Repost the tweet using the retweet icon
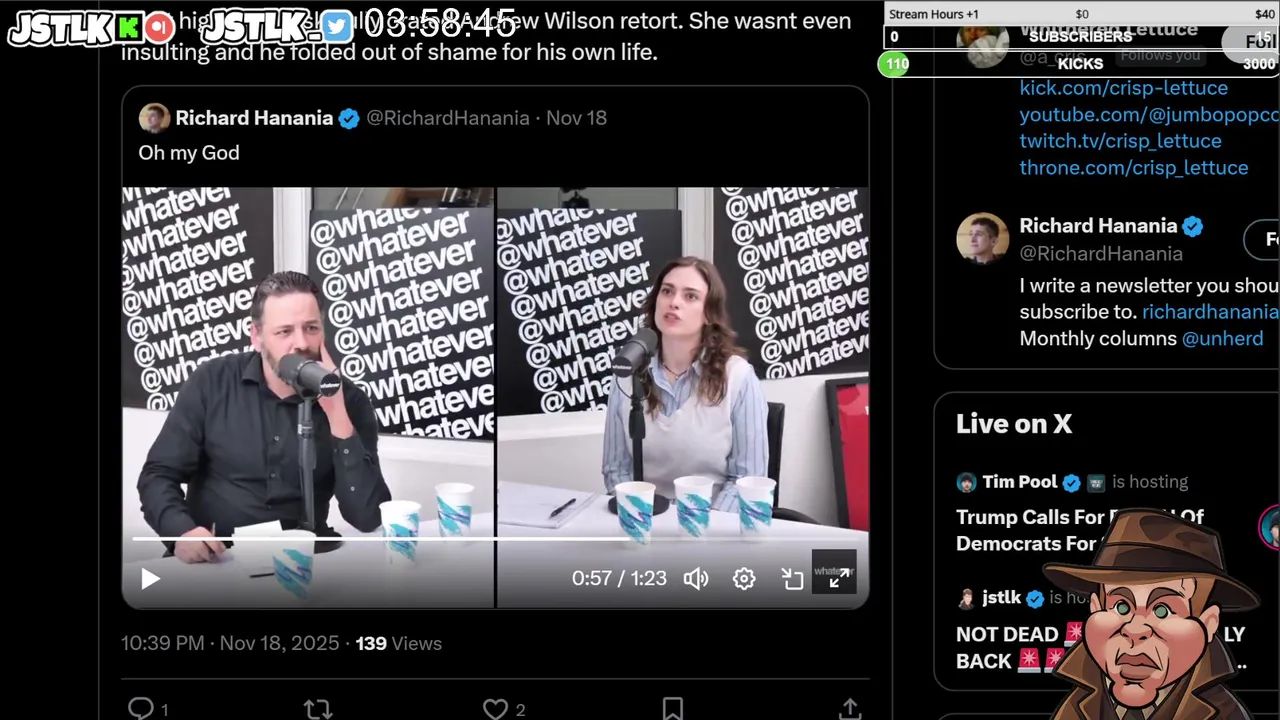Viewport: 1280px width, 720px height. (318, 709)
